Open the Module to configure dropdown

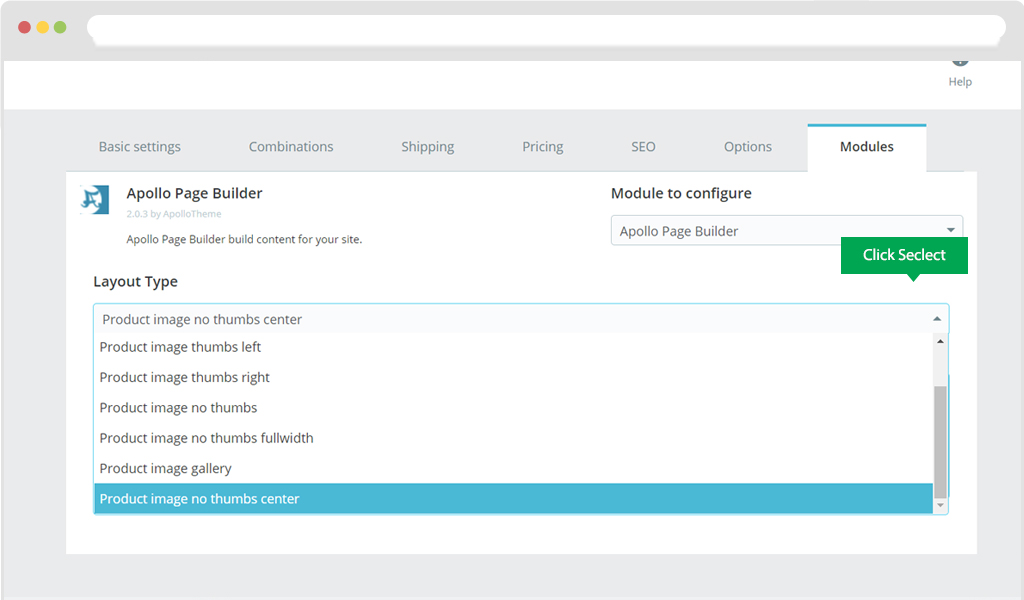click(x=786, y=230)
